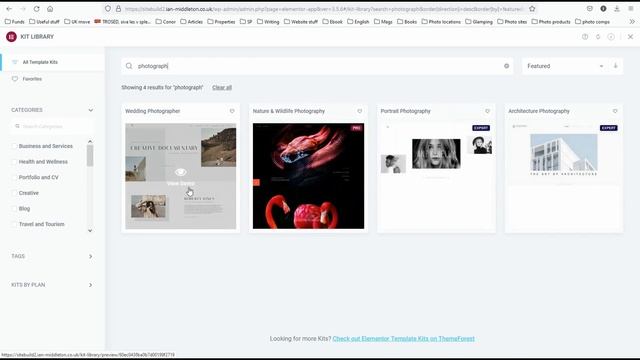Go to browser home icon
This screenshot has width=640, height=360.
point(50,9)
